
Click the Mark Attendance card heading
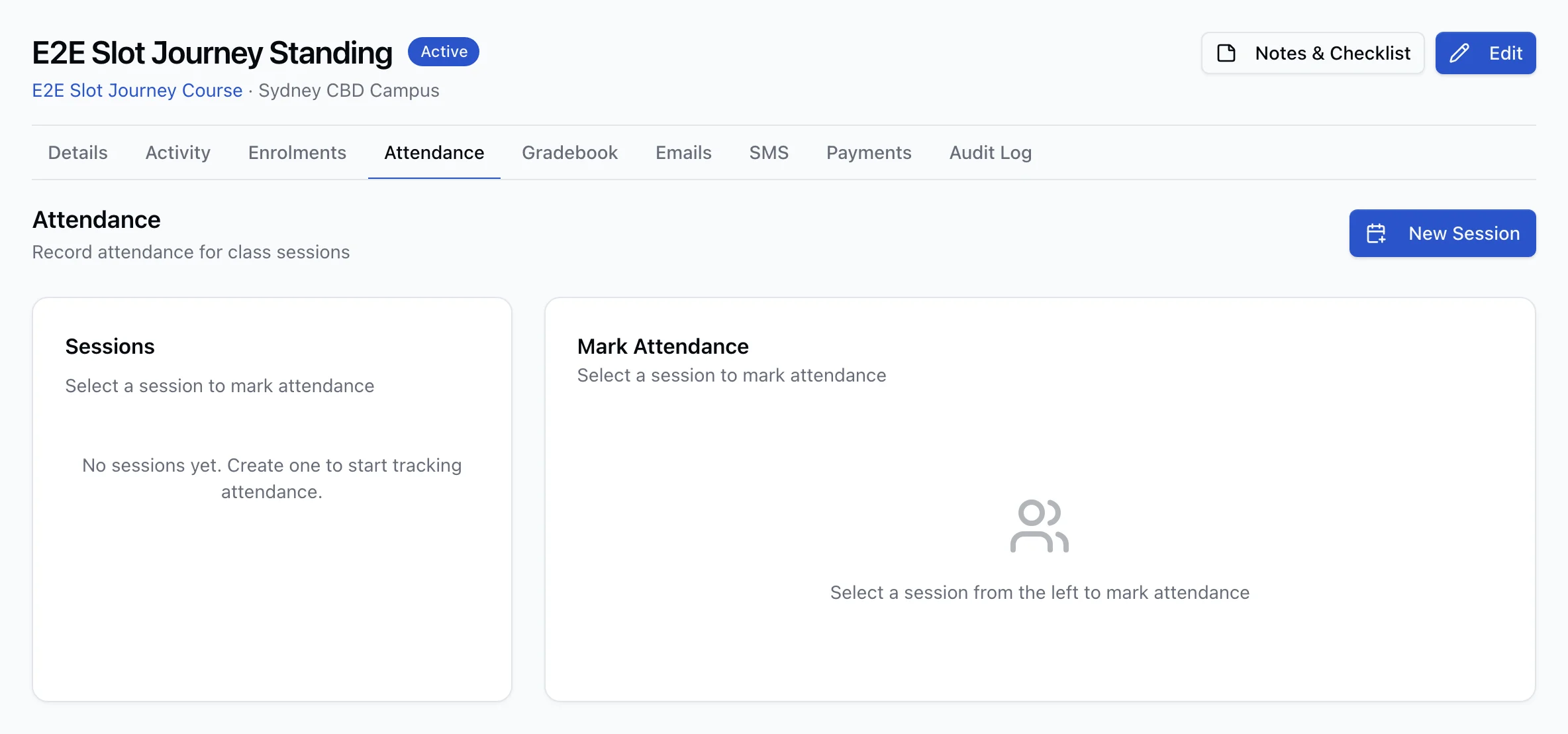(663, 346)
